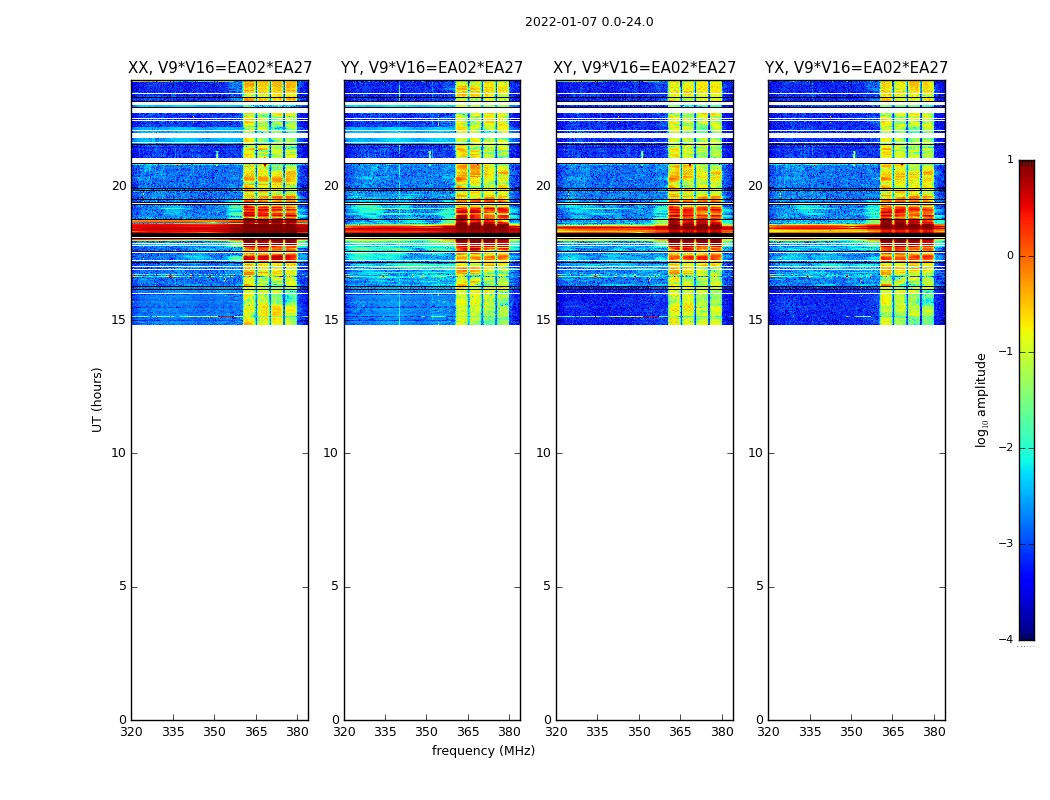The image size is (1050, 800).
Task: Click y-axis tick '5' on XX panel
Action: pos(123,586)
